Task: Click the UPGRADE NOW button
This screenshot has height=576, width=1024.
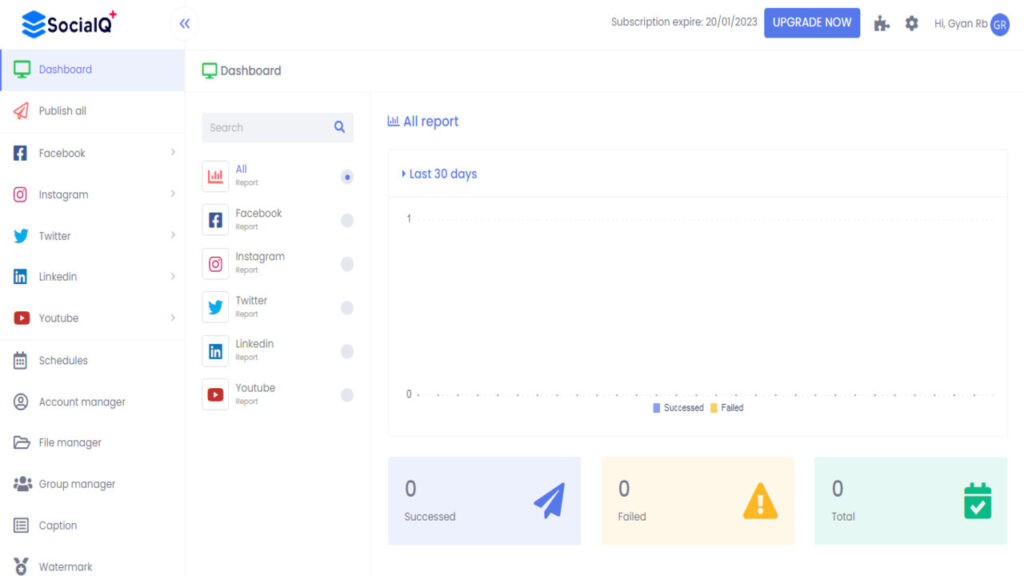Action: (x=811, y=22)
